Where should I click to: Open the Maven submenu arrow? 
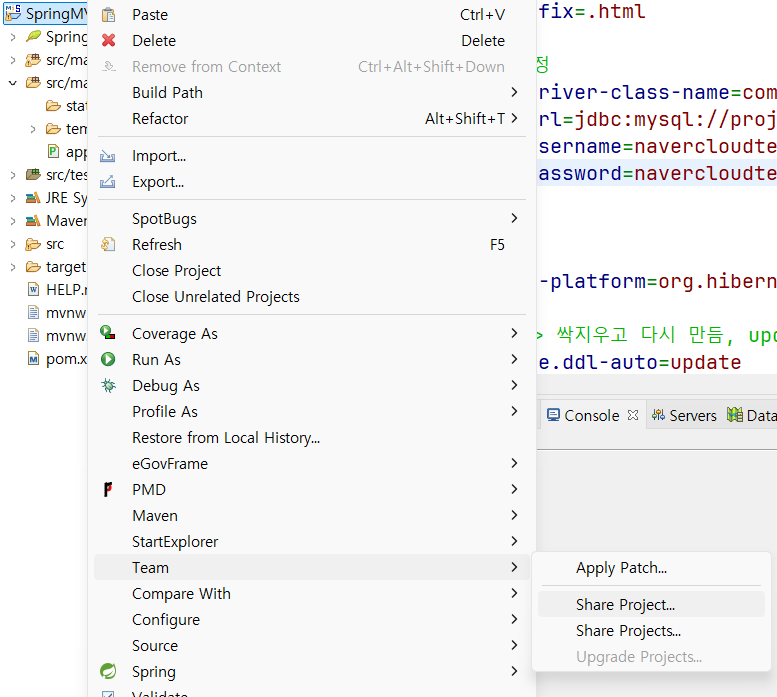tap(514, 515)
